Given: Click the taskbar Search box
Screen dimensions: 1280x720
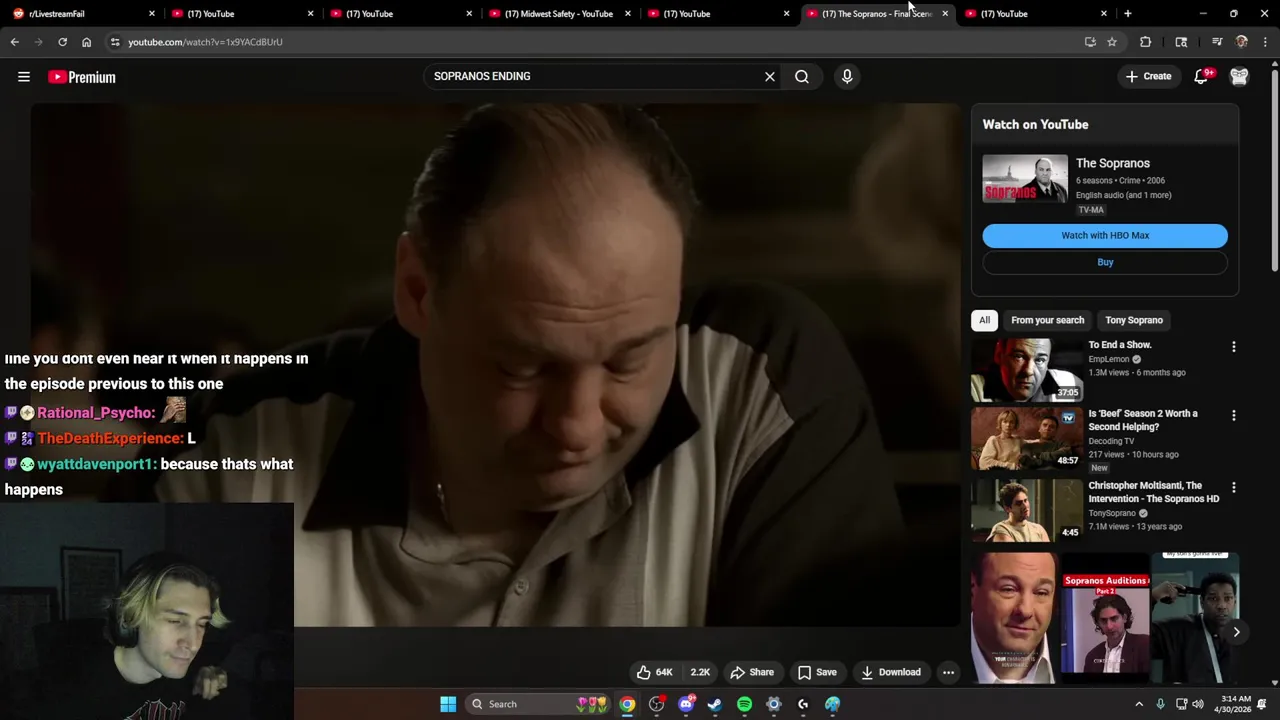Looking at the screenshot, I should point(538,704).
